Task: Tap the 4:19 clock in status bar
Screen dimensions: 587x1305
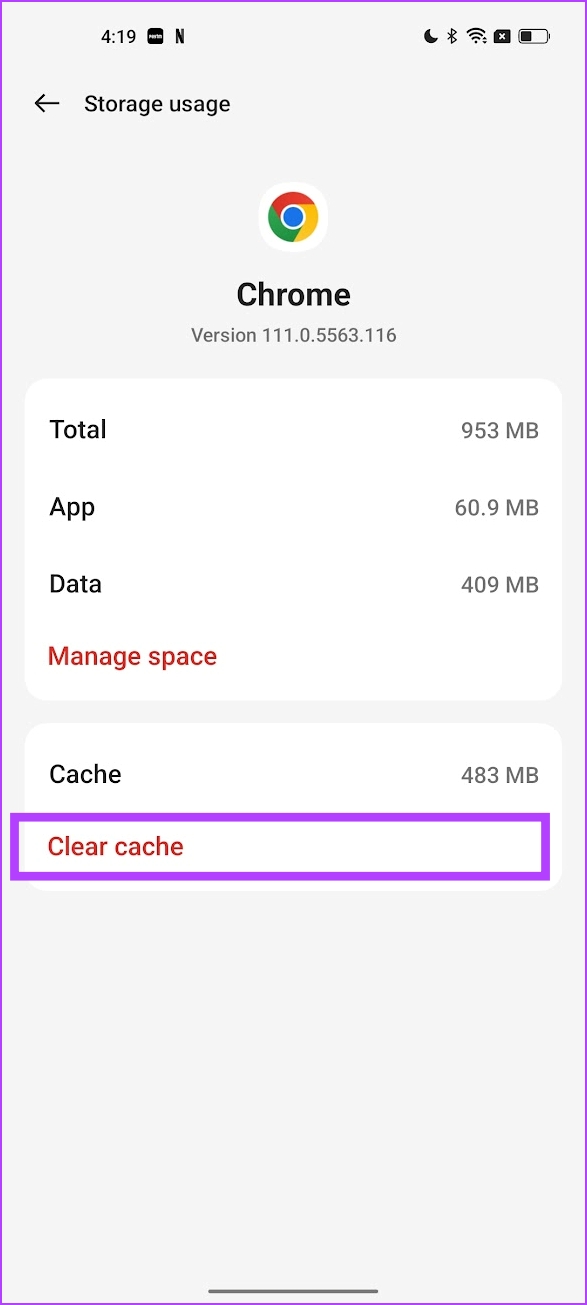Action: click(117, 37)
